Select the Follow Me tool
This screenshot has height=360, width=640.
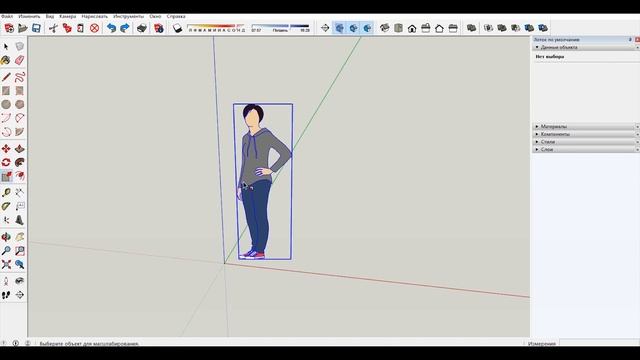(x=20, y=162)
